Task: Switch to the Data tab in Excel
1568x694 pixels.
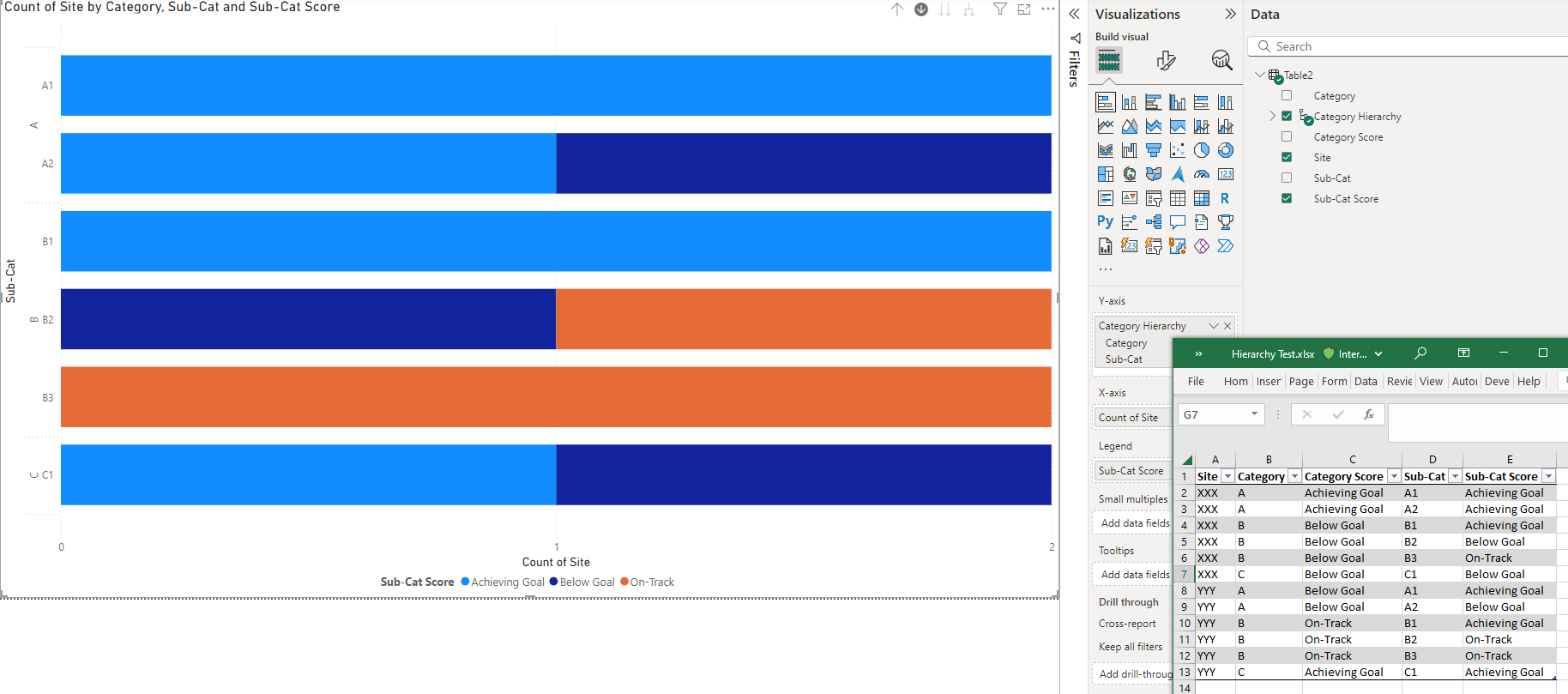Action: click(1366, 382)
